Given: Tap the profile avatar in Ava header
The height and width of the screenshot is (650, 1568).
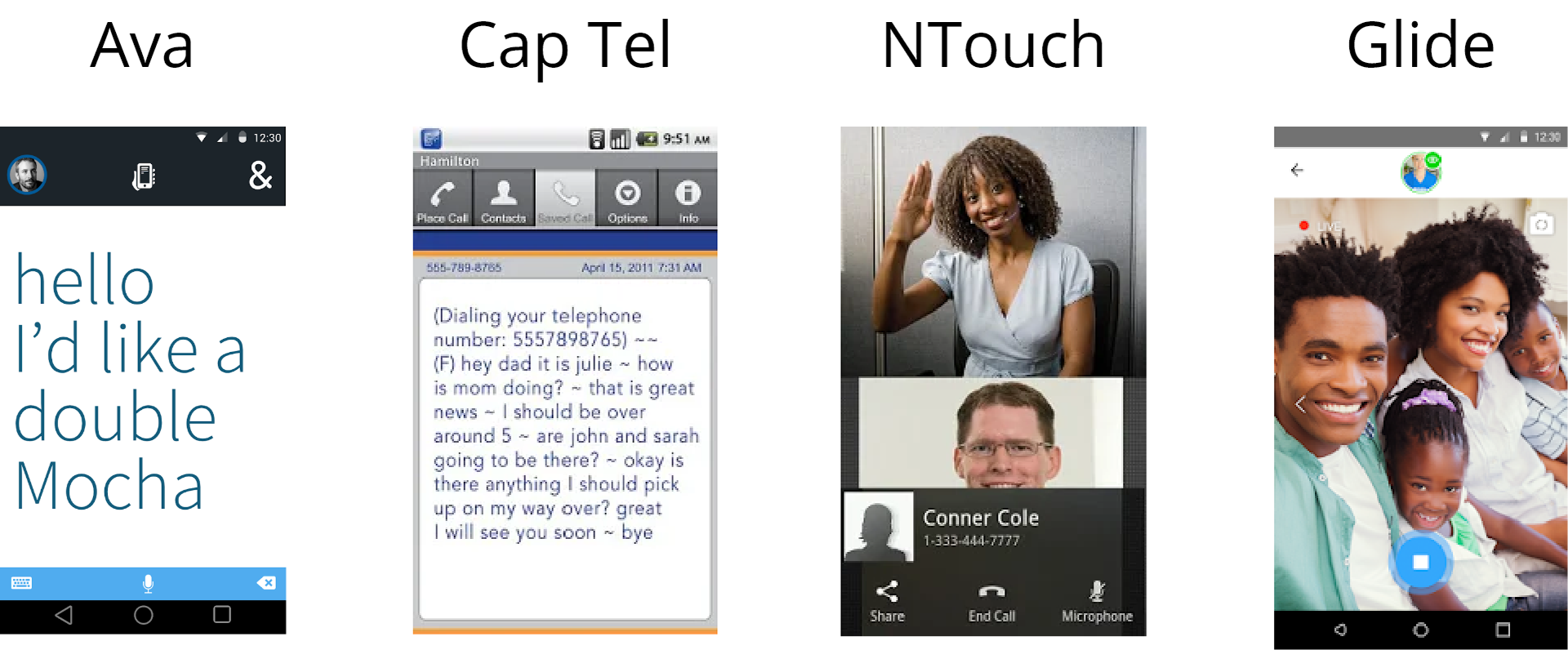Looking at the screenshot, I should (x=27, y=175).
